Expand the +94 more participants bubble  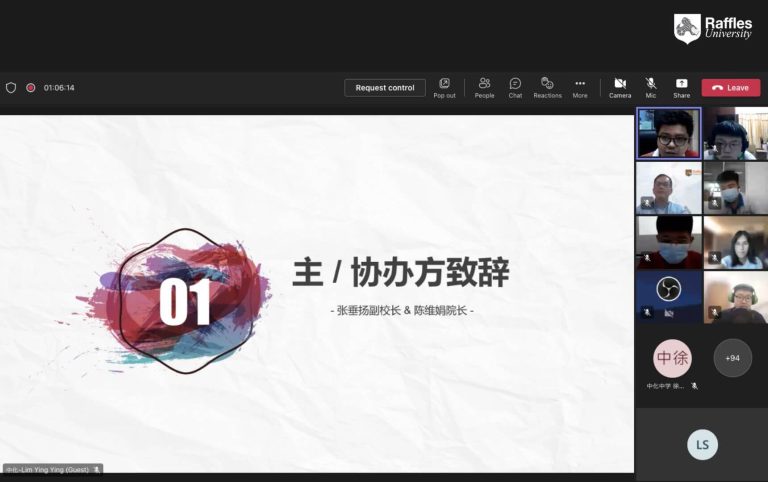732,358
